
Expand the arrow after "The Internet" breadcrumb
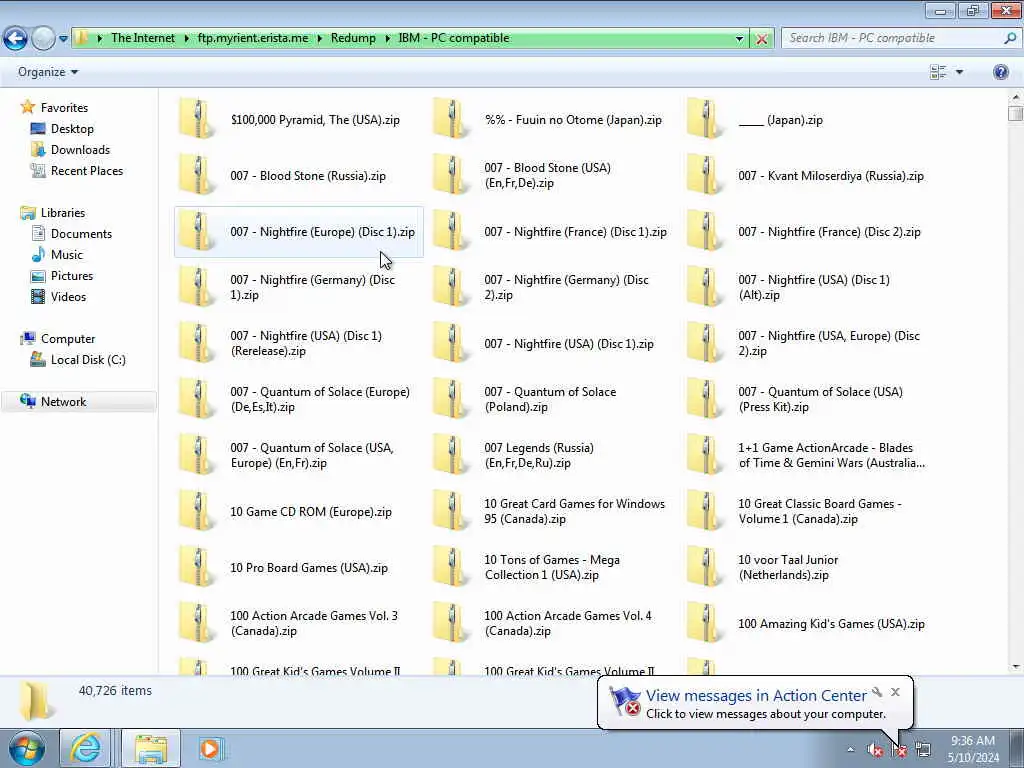coord(186,38)
